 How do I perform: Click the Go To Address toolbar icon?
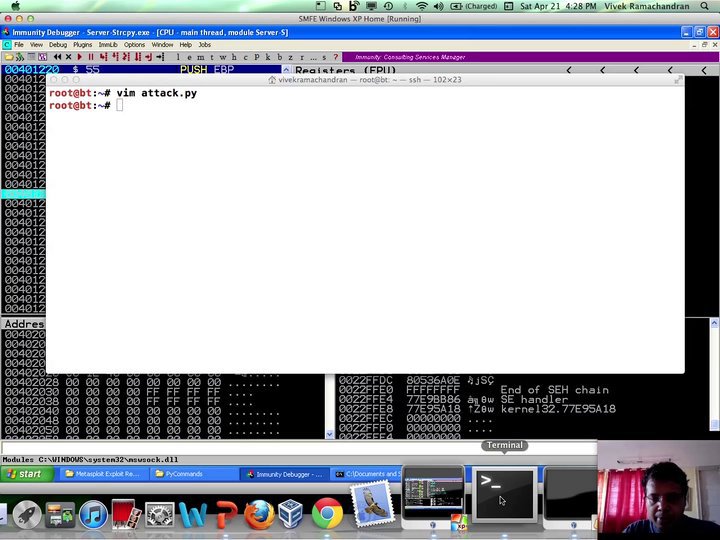[160, 57]
